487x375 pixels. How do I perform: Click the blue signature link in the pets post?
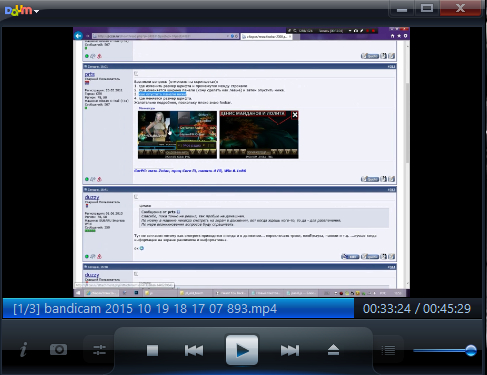(x=190, y=171)
